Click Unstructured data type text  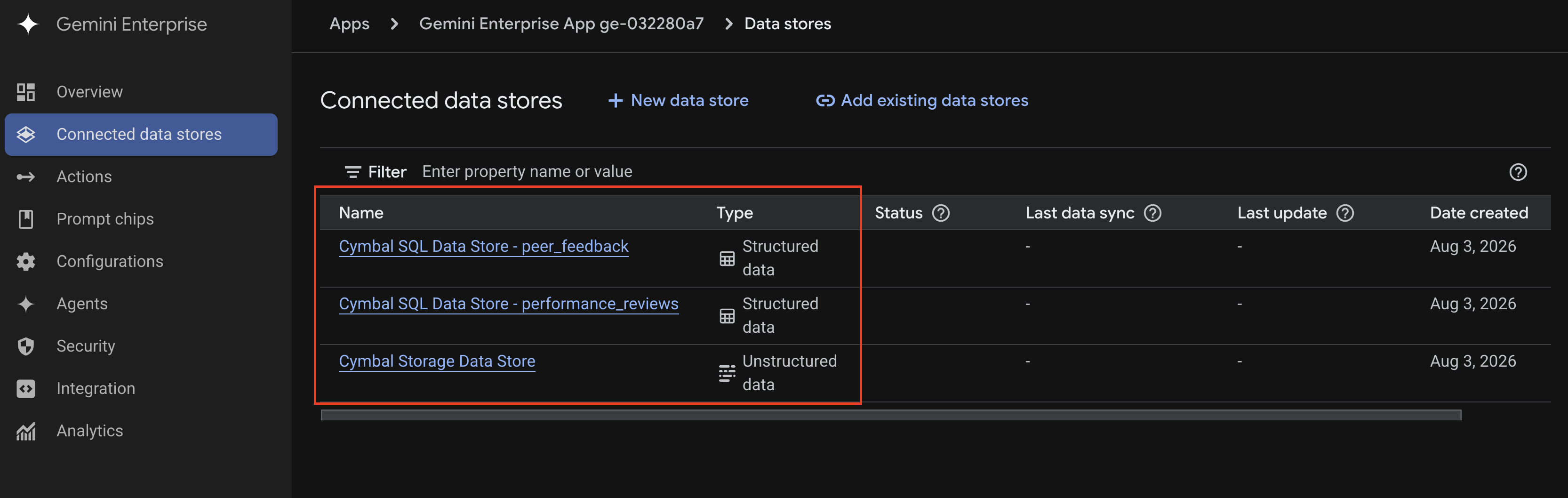[x=790, y=373]
